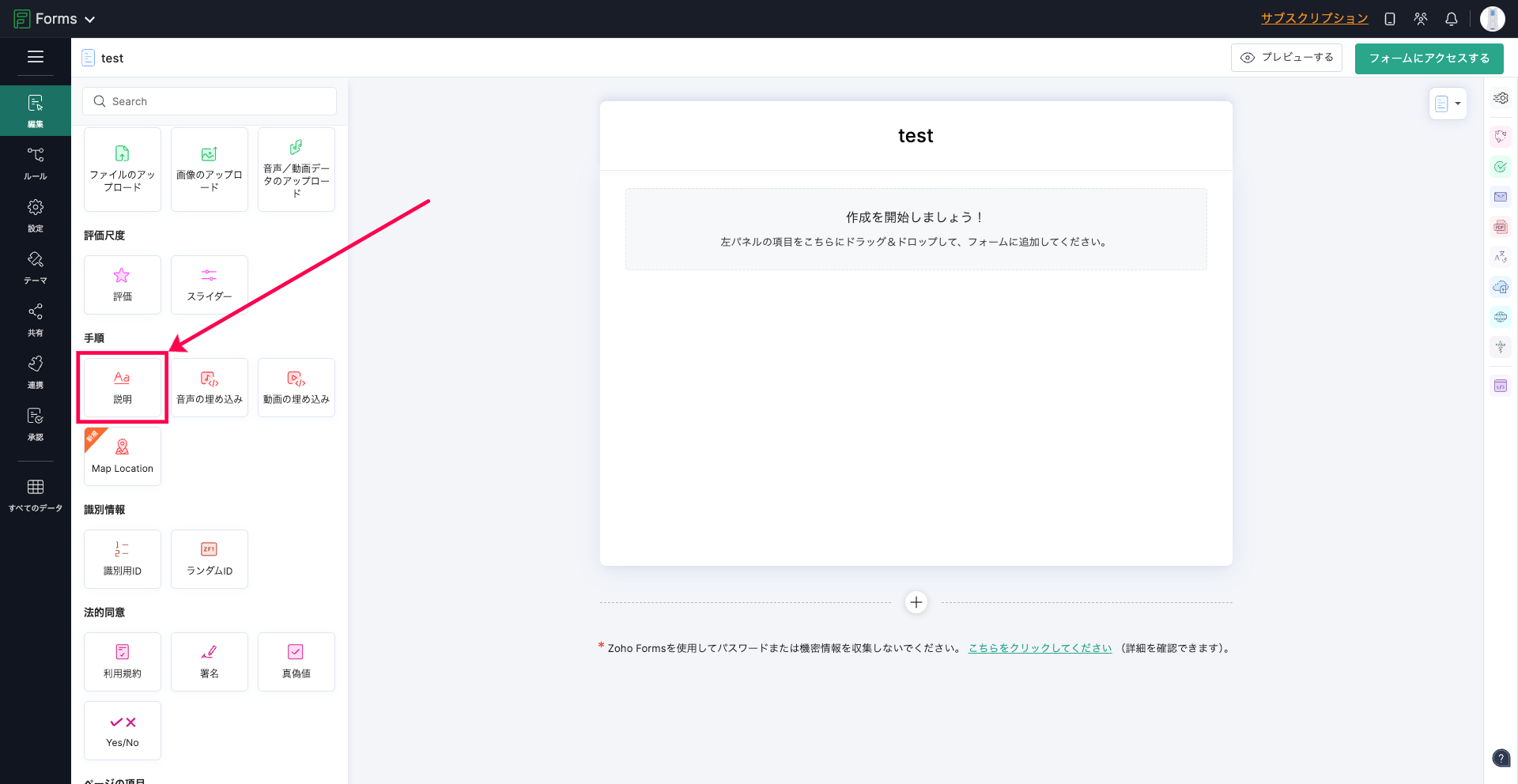Add the 説明 description field
This screenshot has width=1518, height=784.
point(122,387)
